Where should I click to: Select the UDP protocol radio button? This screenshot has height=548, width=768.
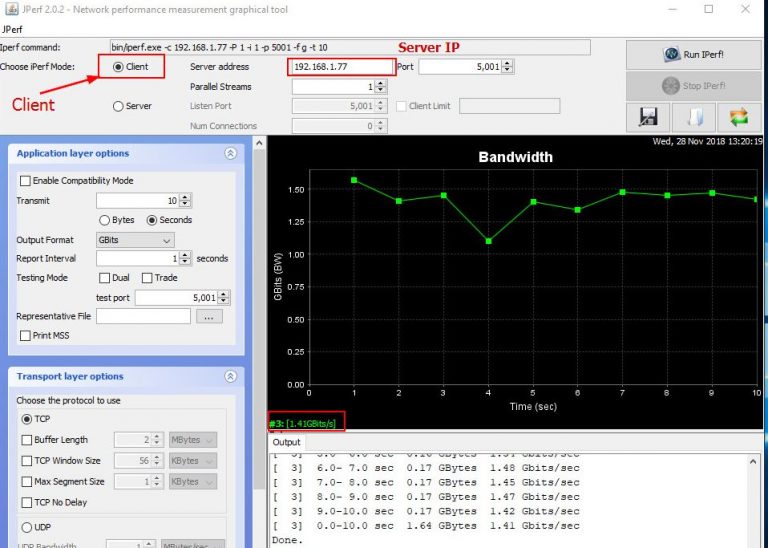27,527
